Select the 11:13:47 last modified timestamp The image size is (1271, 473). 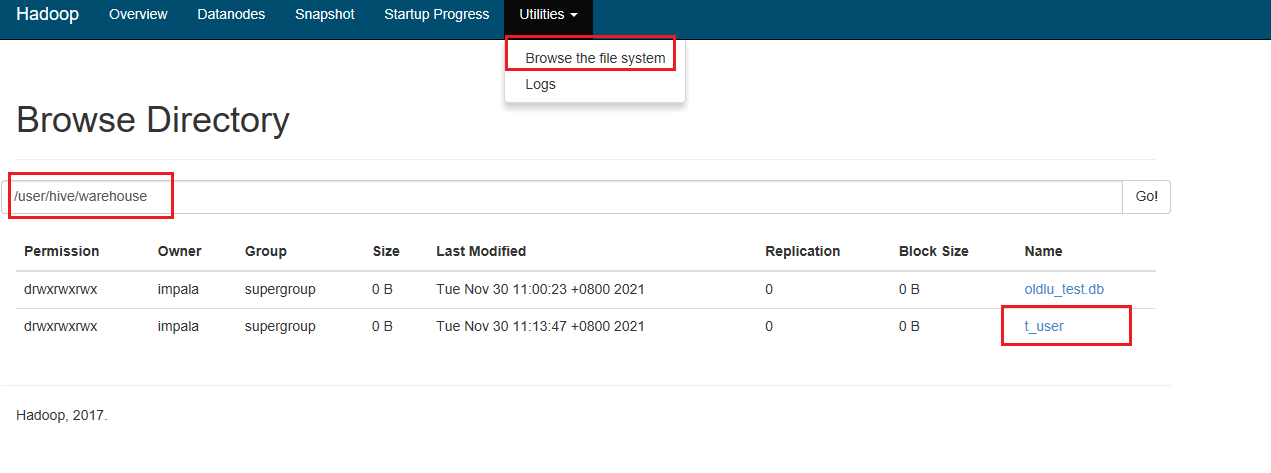pyautogui.click(x=540, y=326)
